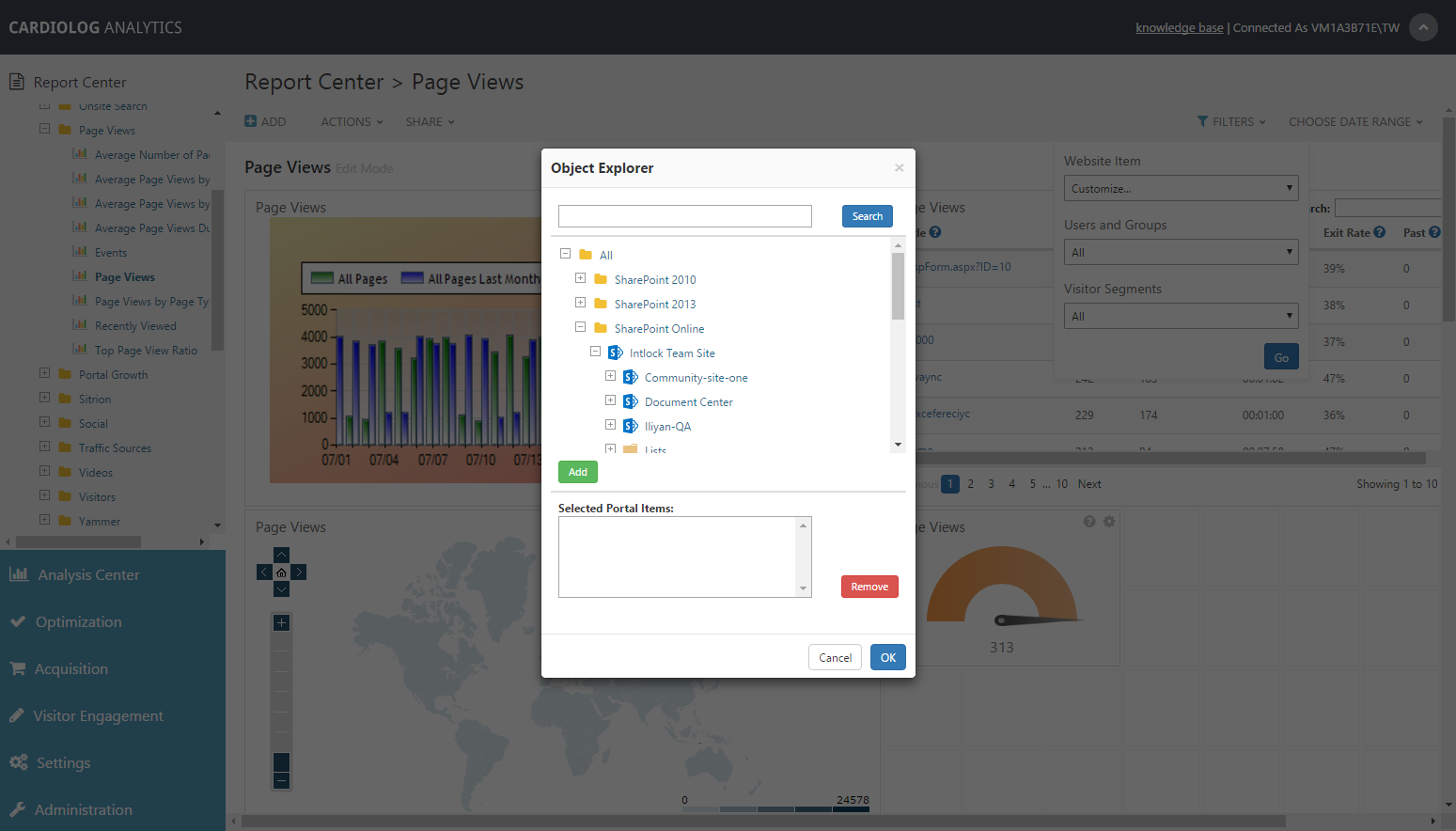Click the map pan right arrow
This screenshot has height=831, width=1456.
click(x=299, y=572)
